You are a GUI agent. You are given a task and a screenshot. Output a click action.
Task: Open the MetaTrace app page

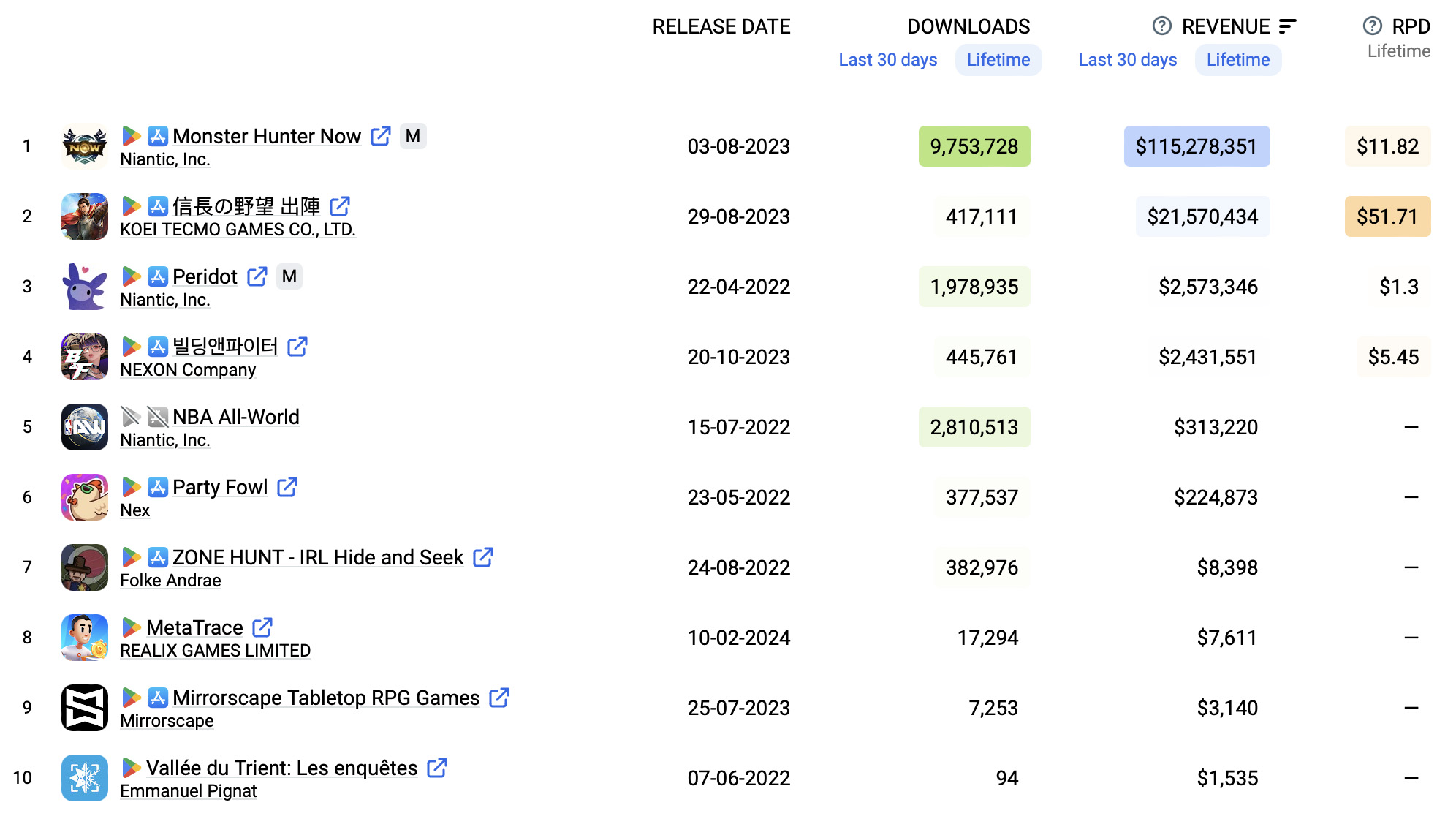pyautogui.click(x=194, y=627)
